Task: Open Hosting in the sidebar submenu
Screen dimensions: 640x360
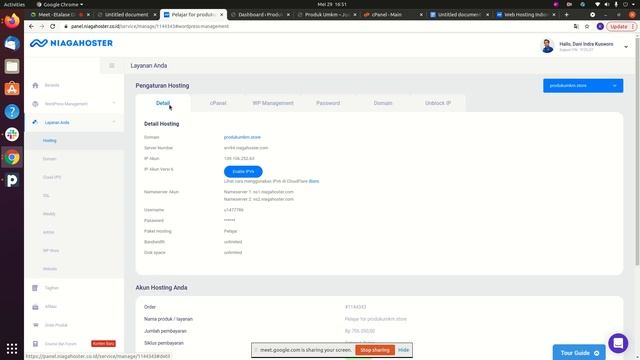Action: point(50,140)
